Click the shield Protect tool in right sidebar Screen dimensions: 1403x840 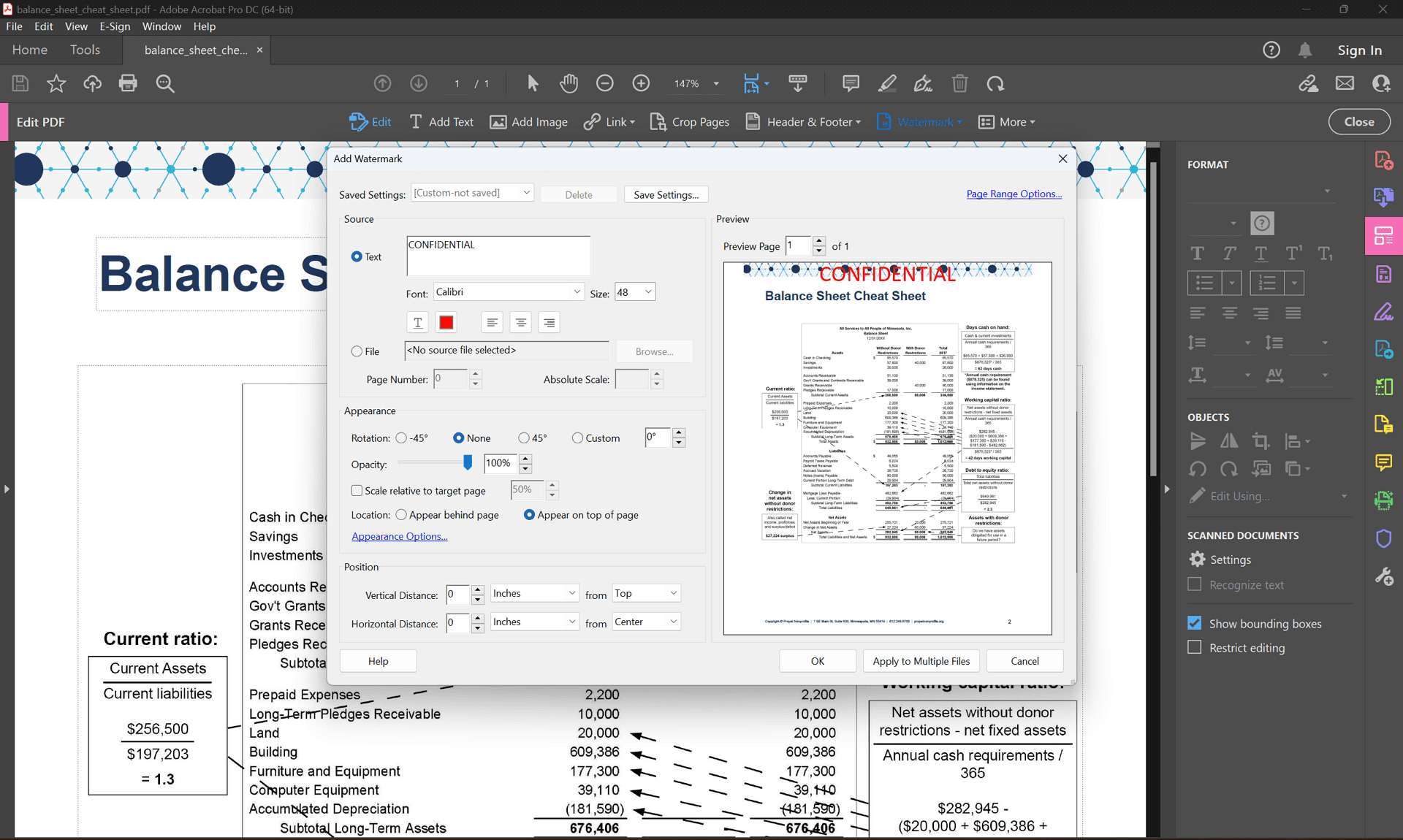[1383, 539]
